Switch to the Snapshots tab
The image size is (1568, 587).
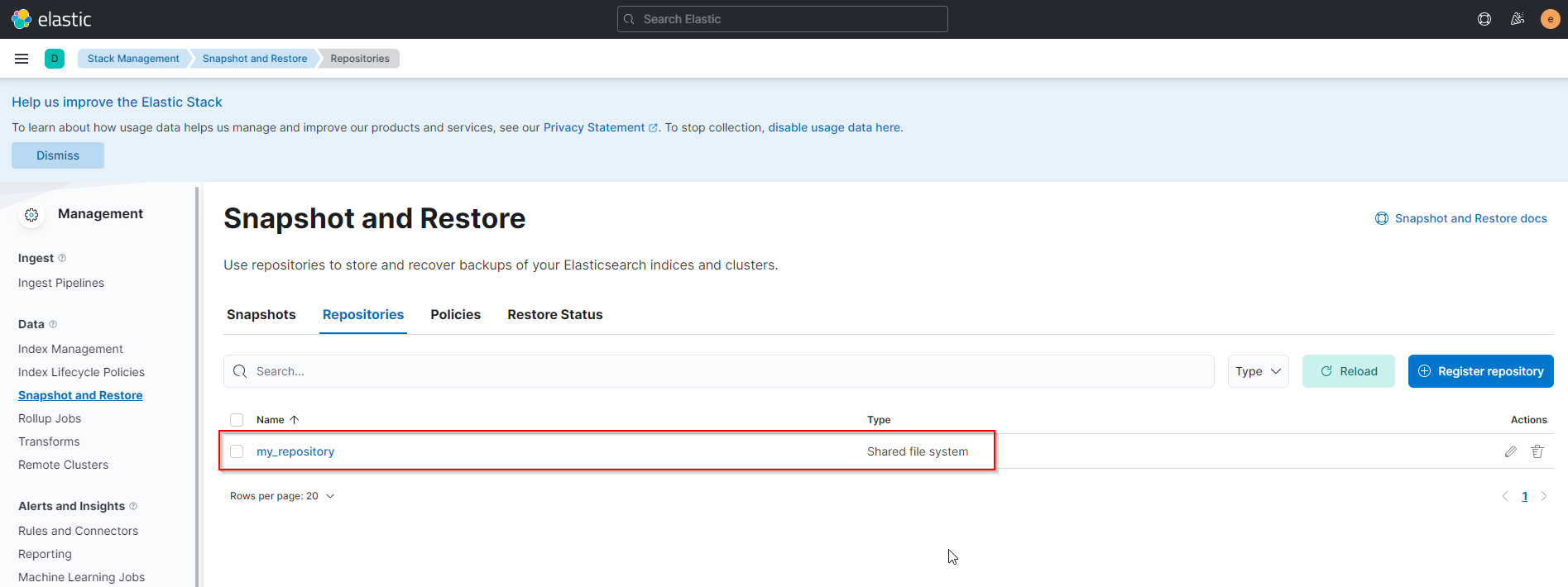pos(261,314)
